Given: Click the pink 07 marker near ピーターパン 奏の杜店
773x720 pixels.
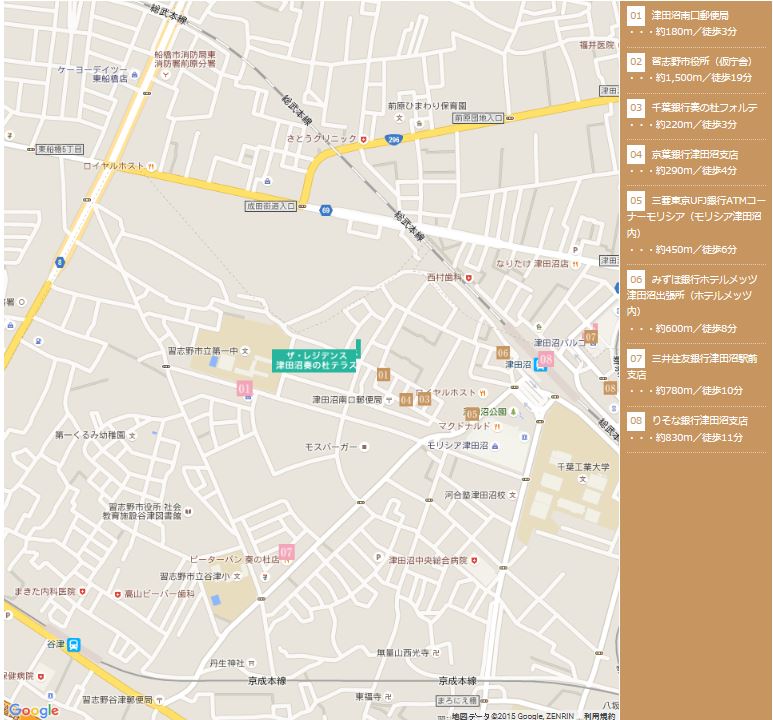Looking at the screenshot, I should [287, 551].
